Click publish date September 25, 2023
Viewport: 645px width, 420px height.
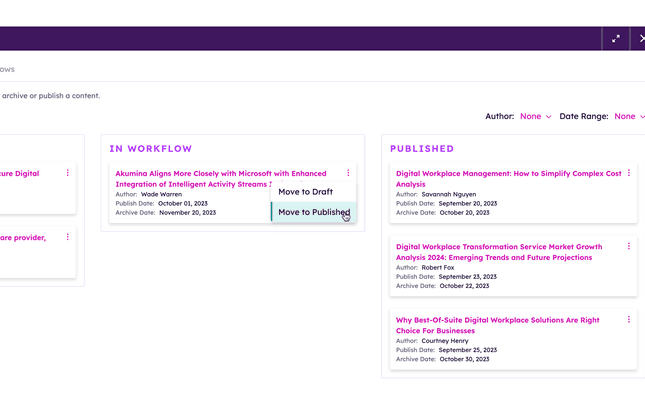click(x=468, y=350)
